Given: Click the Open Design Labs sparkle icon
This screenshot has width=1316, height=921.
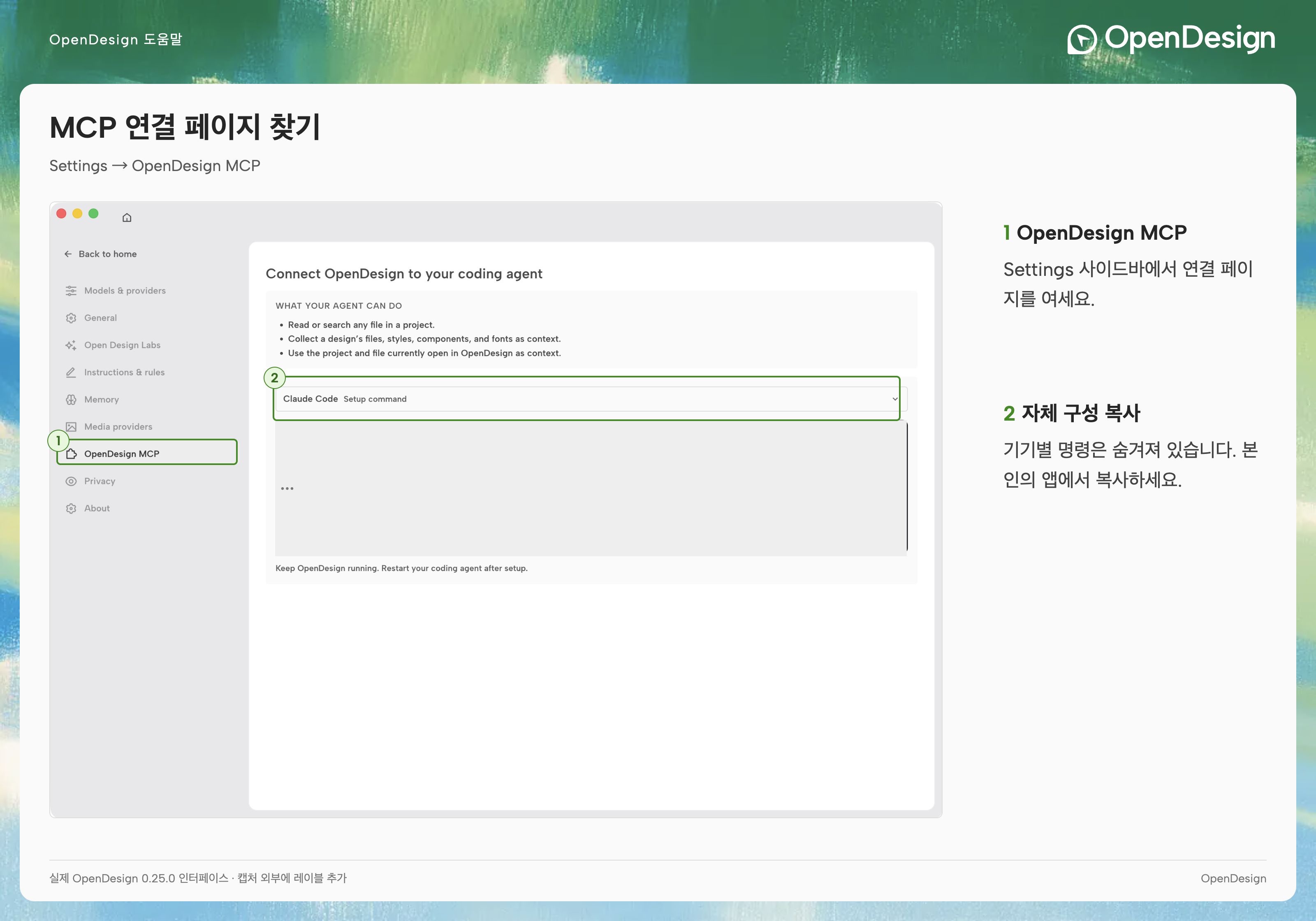Looking at the screenshot, I should [71, 345].
